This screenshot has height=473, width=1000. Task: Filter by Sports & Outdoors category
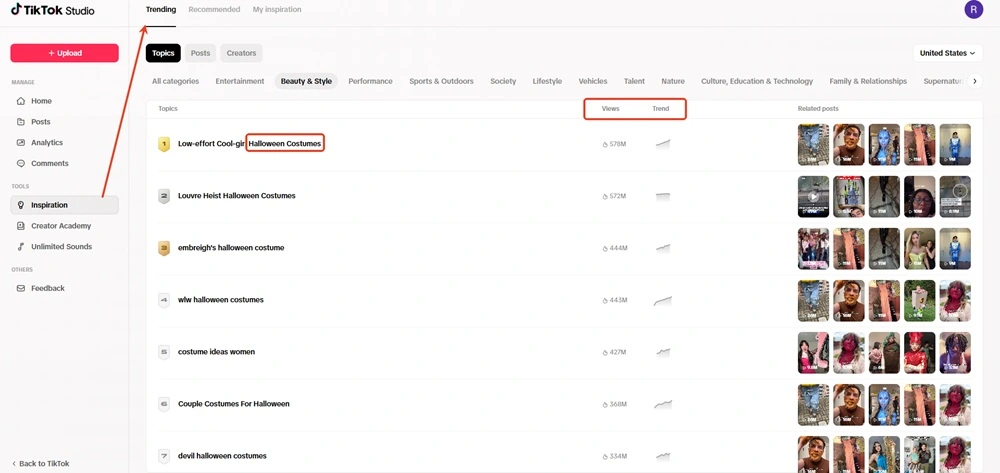pos(441,81)
